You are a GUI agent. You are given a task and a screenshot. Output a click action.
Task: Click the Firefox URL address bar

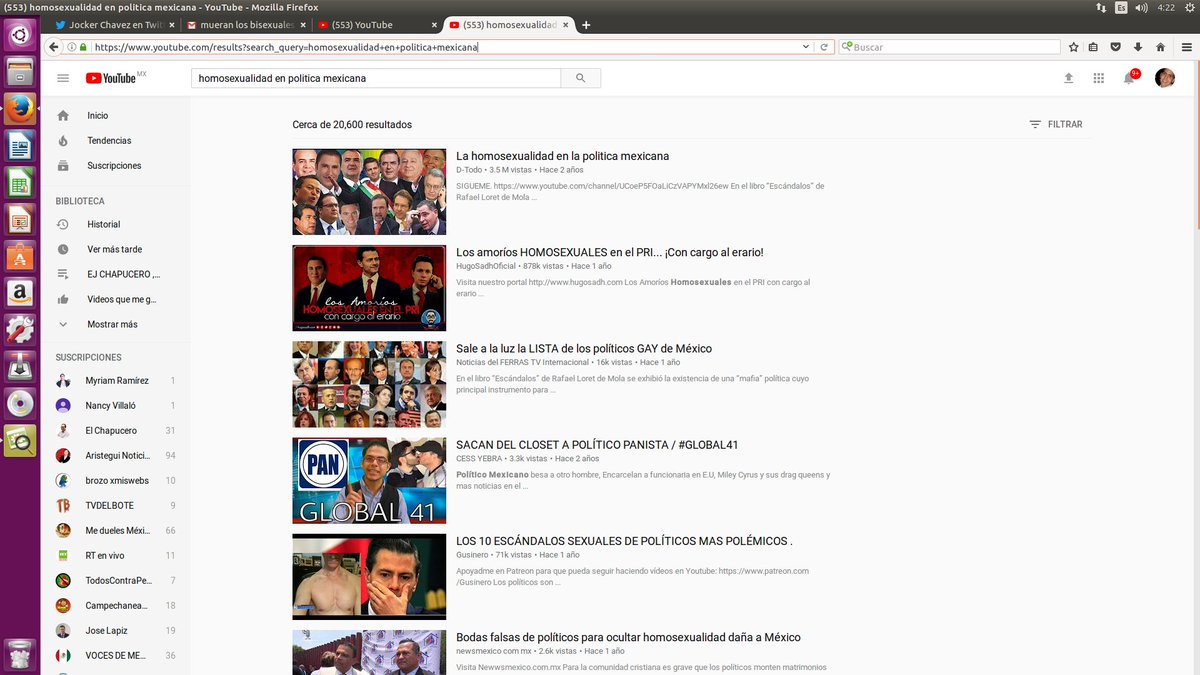[445, 47]
